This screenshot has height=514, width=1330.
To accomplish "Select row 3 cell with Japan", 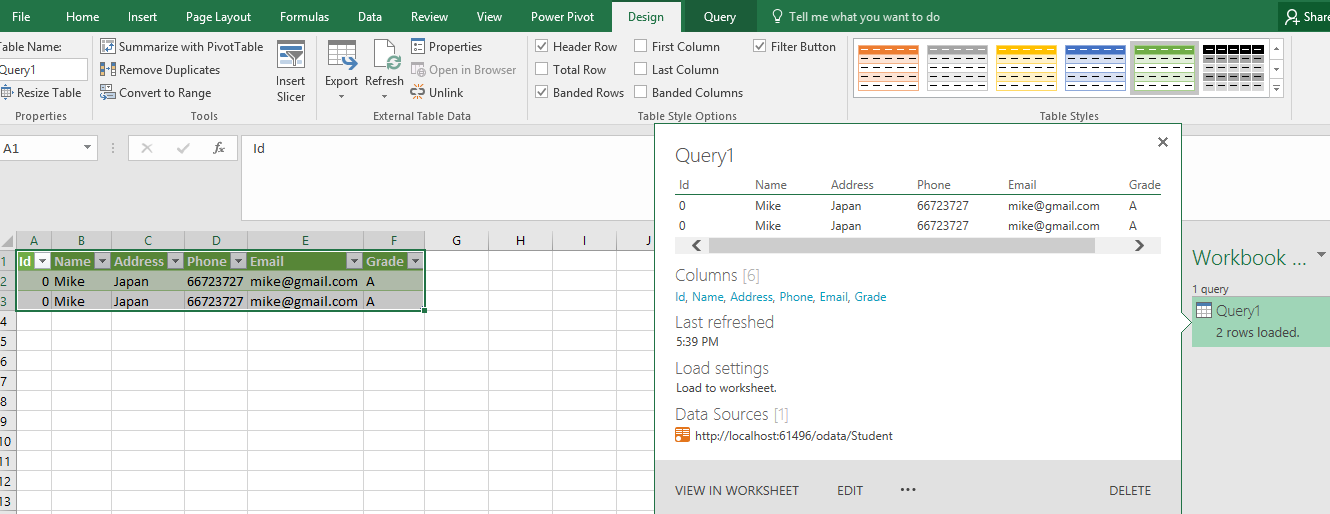I will (148, 301).
